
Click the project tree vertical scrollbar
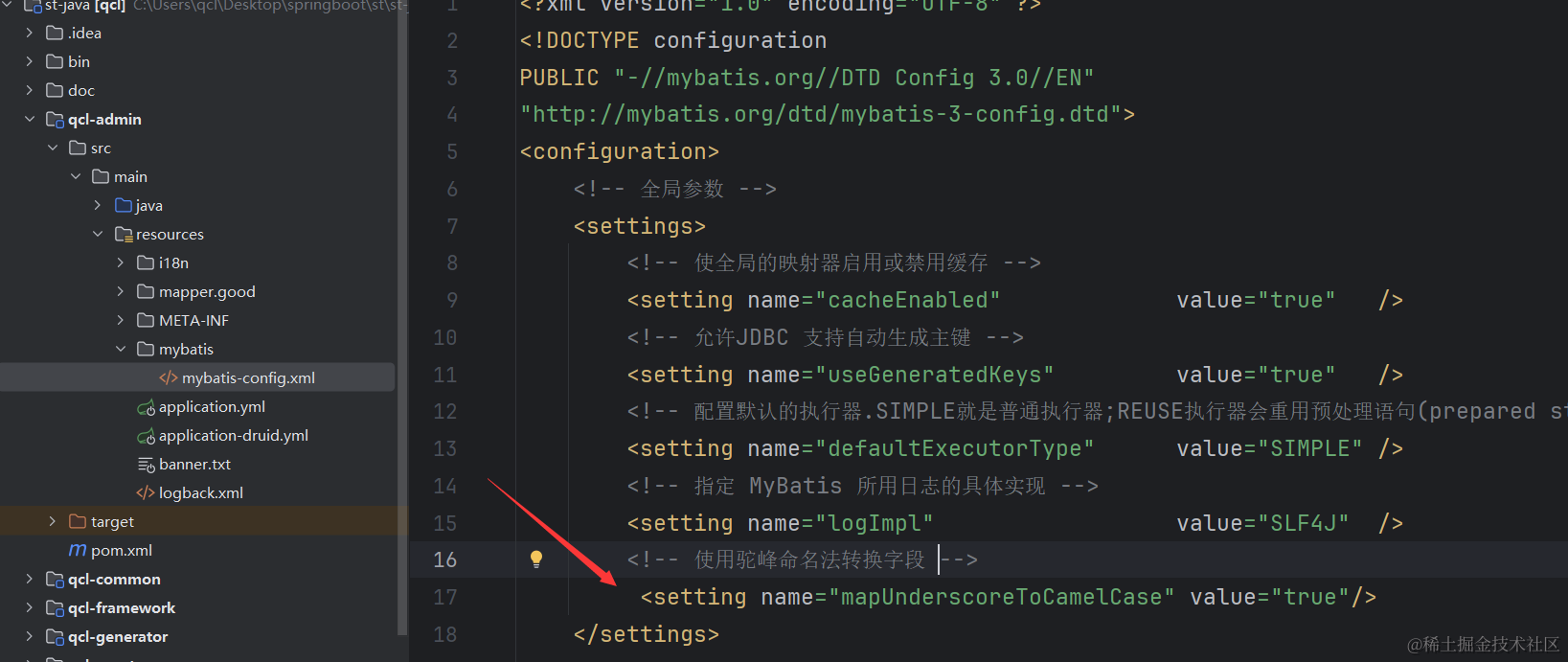click(x=402, y=287)
